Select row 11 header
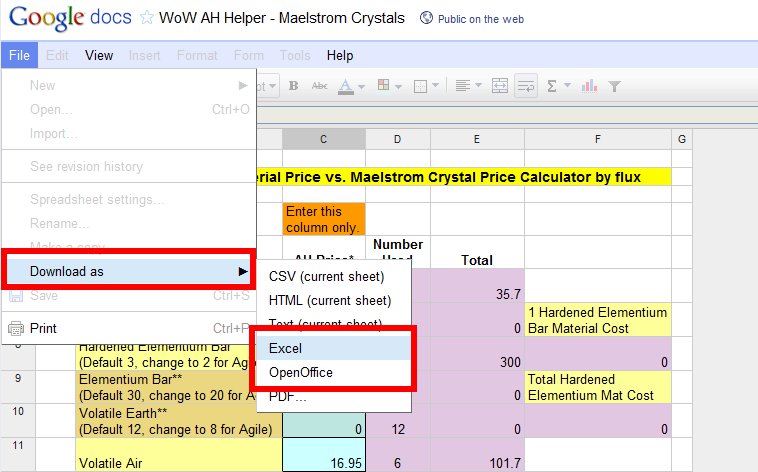Screen dimensions: 758x472 [18, 455]
